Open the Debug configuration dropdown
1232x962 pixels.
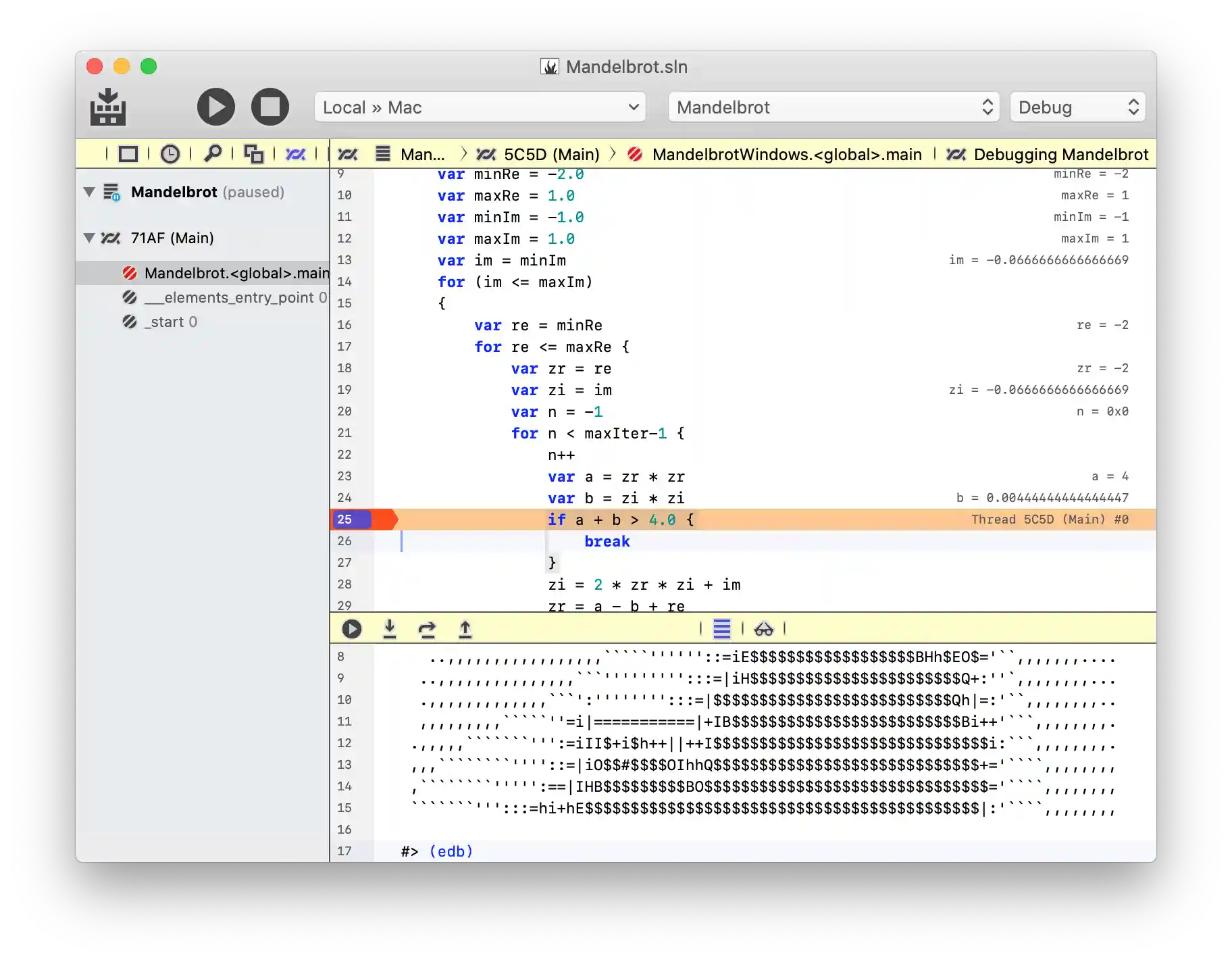tap(1077, 107)
